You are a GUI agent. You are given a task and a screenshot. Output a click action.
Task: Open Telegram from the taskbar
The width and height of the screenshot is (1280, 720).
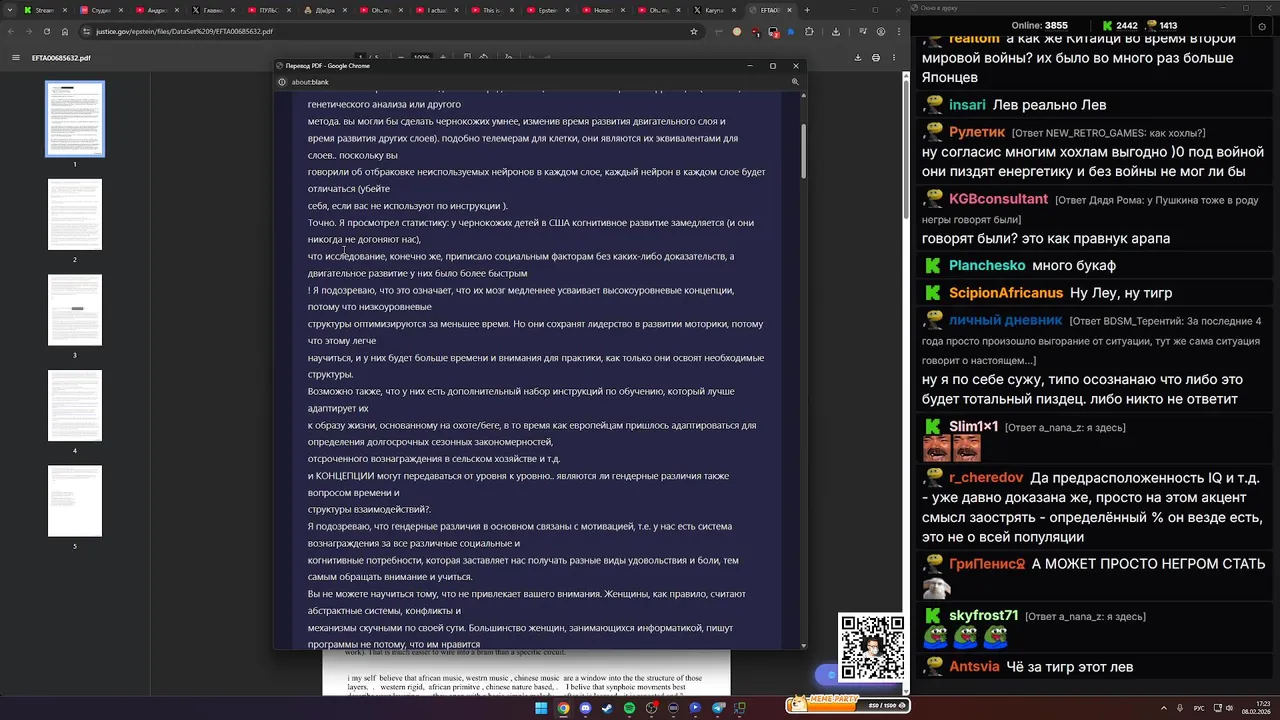718,708
